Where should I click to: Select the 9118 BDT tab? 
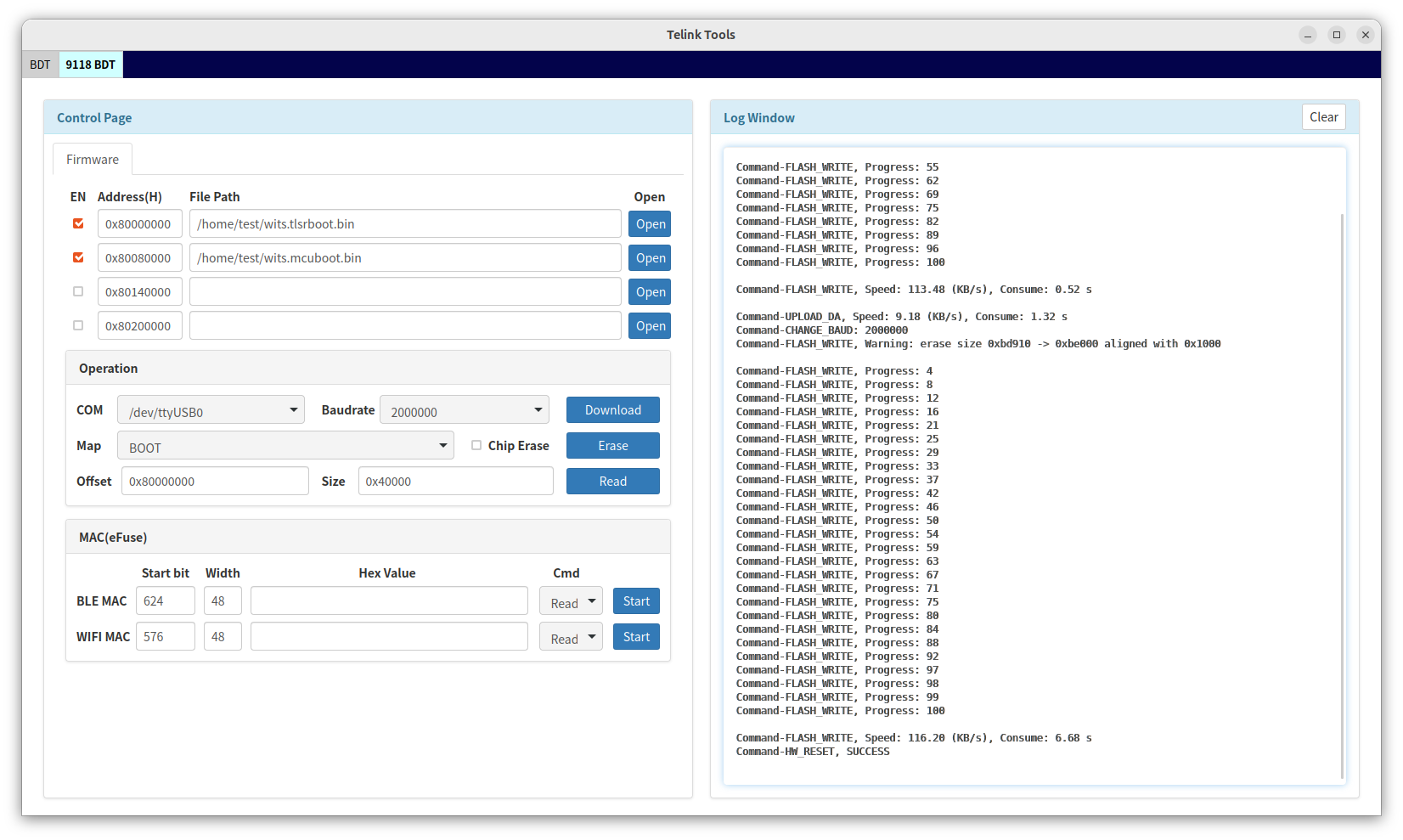pos(91,65)
